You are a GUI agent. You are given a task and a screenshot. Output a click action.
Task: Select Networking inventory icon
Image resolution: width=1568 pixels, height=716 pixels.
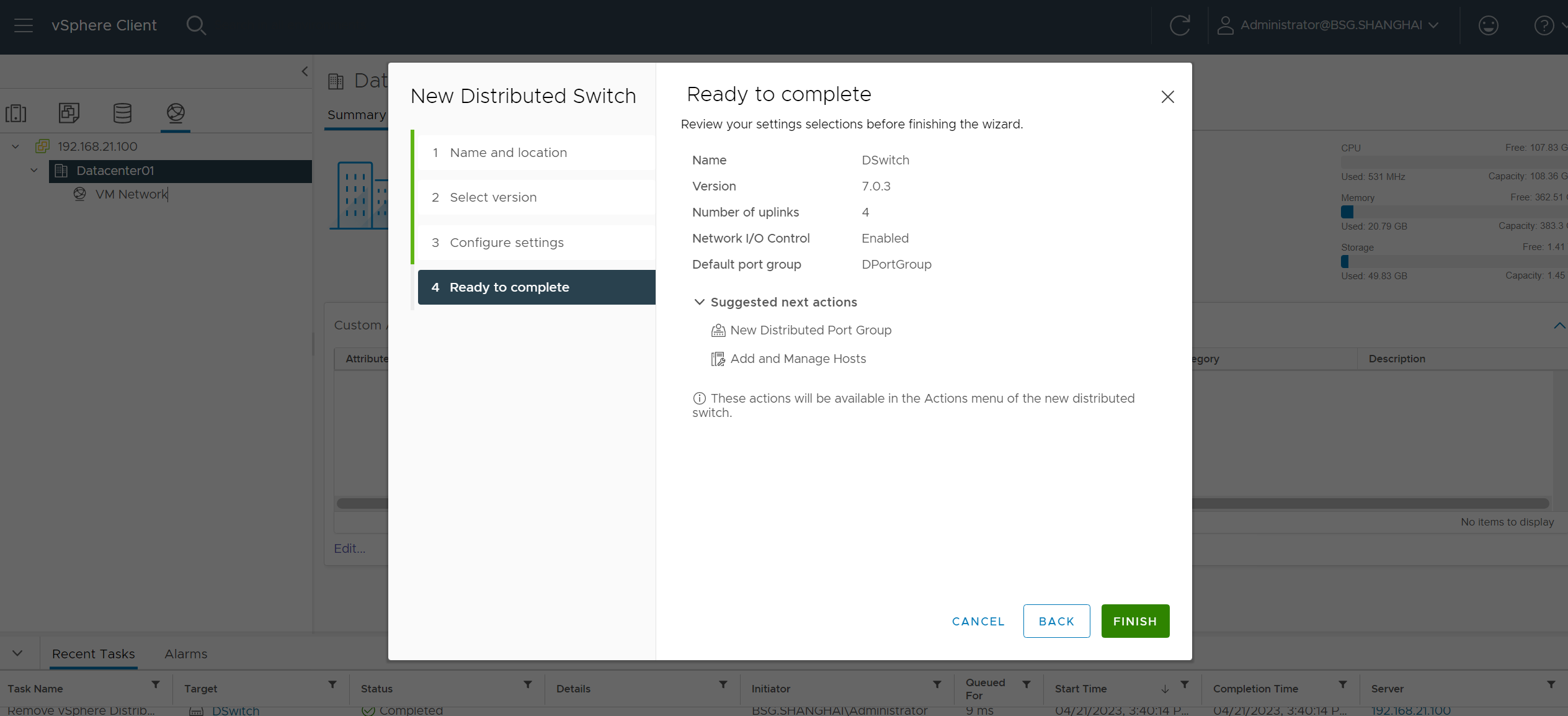176,113
